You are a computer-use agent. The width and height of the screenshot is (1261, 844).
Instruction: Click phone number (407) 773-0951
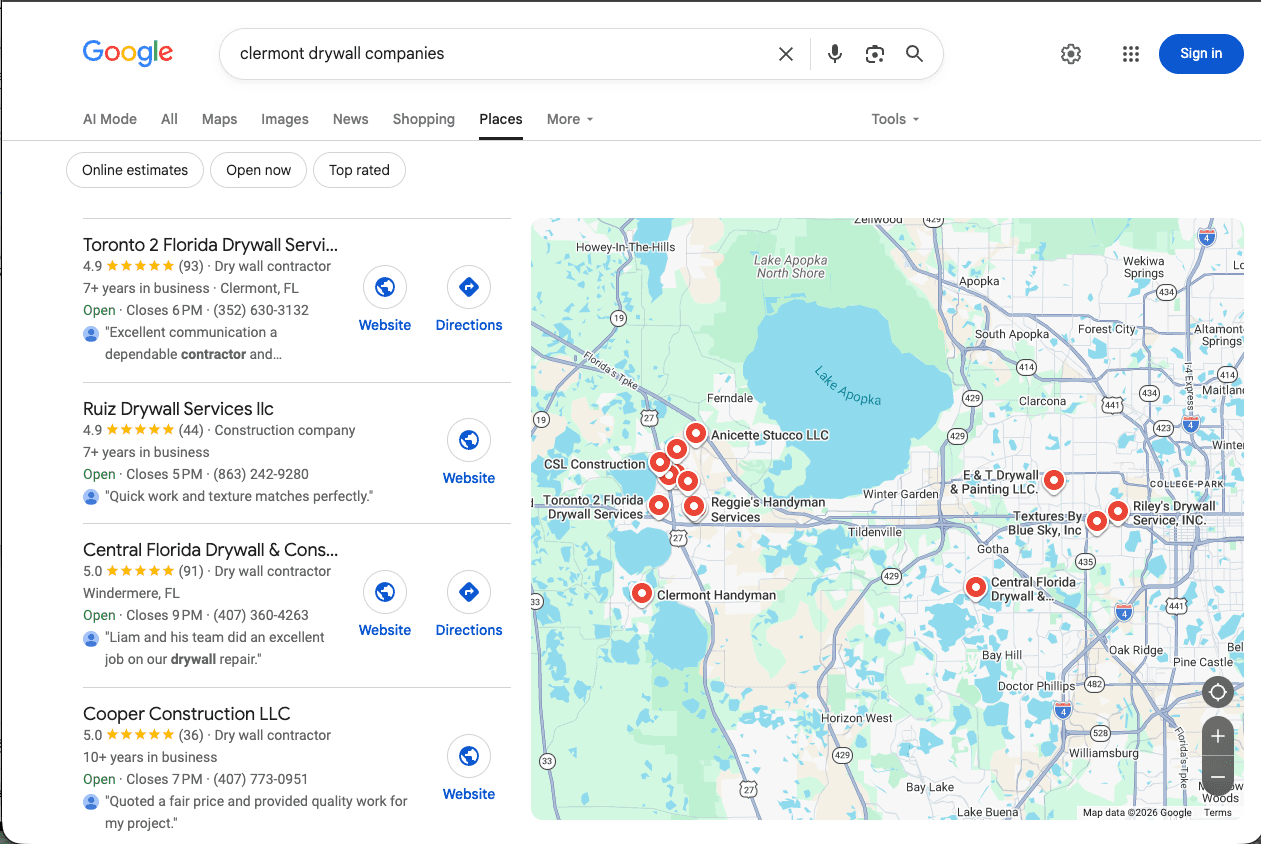[261, 779]
